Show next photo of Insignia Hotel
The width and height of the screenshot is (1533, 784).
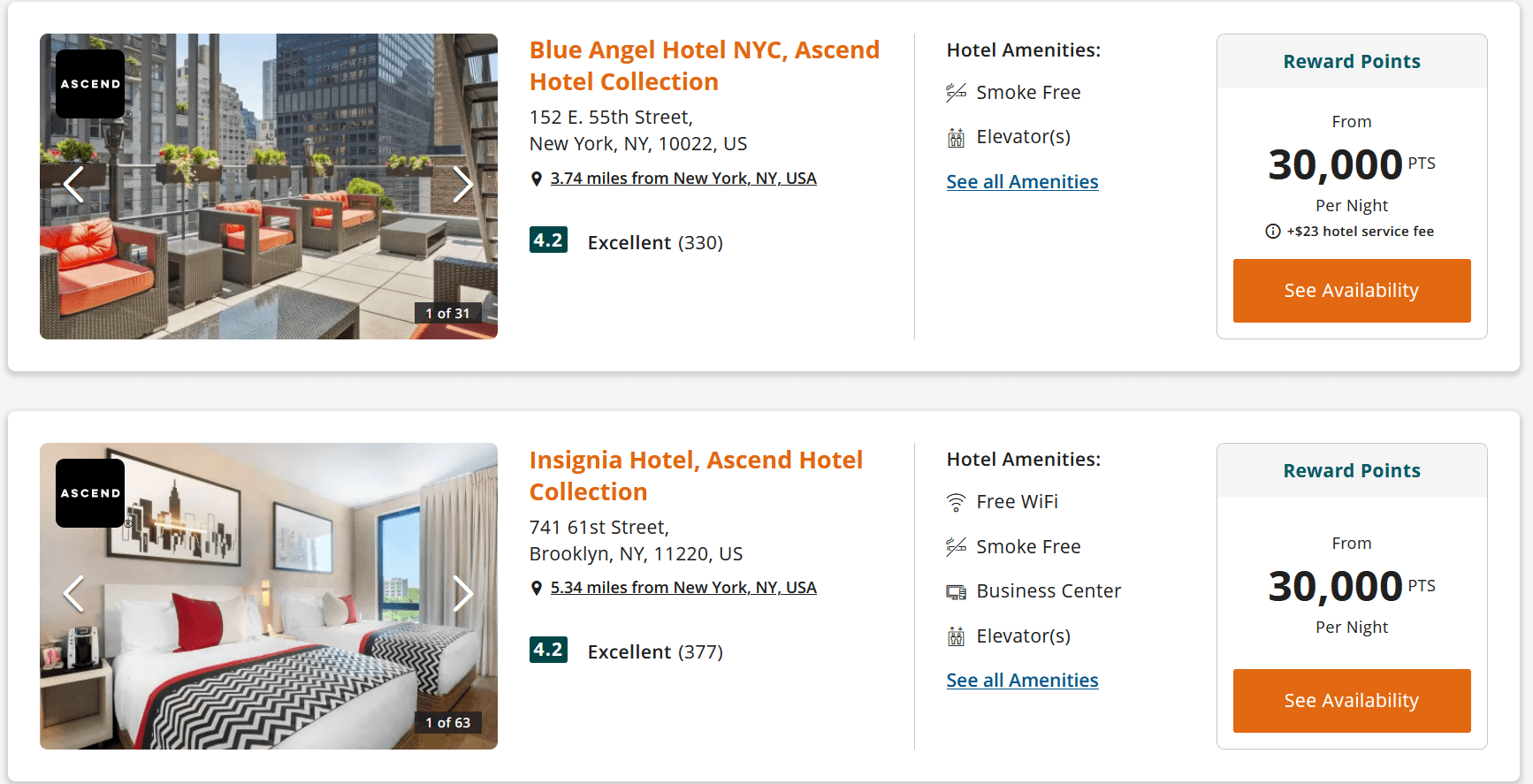coord(462,593)
